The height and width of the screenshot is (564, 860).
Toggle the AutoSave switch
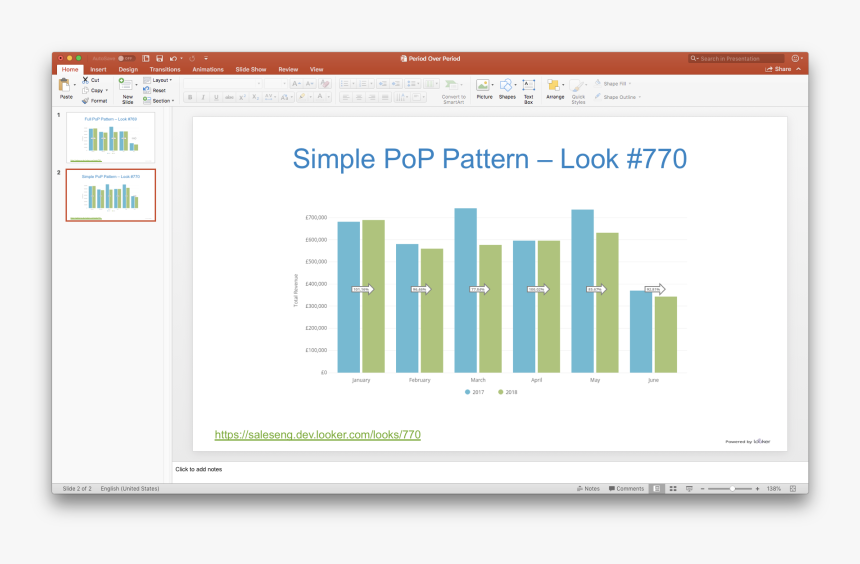click(126, 58)
